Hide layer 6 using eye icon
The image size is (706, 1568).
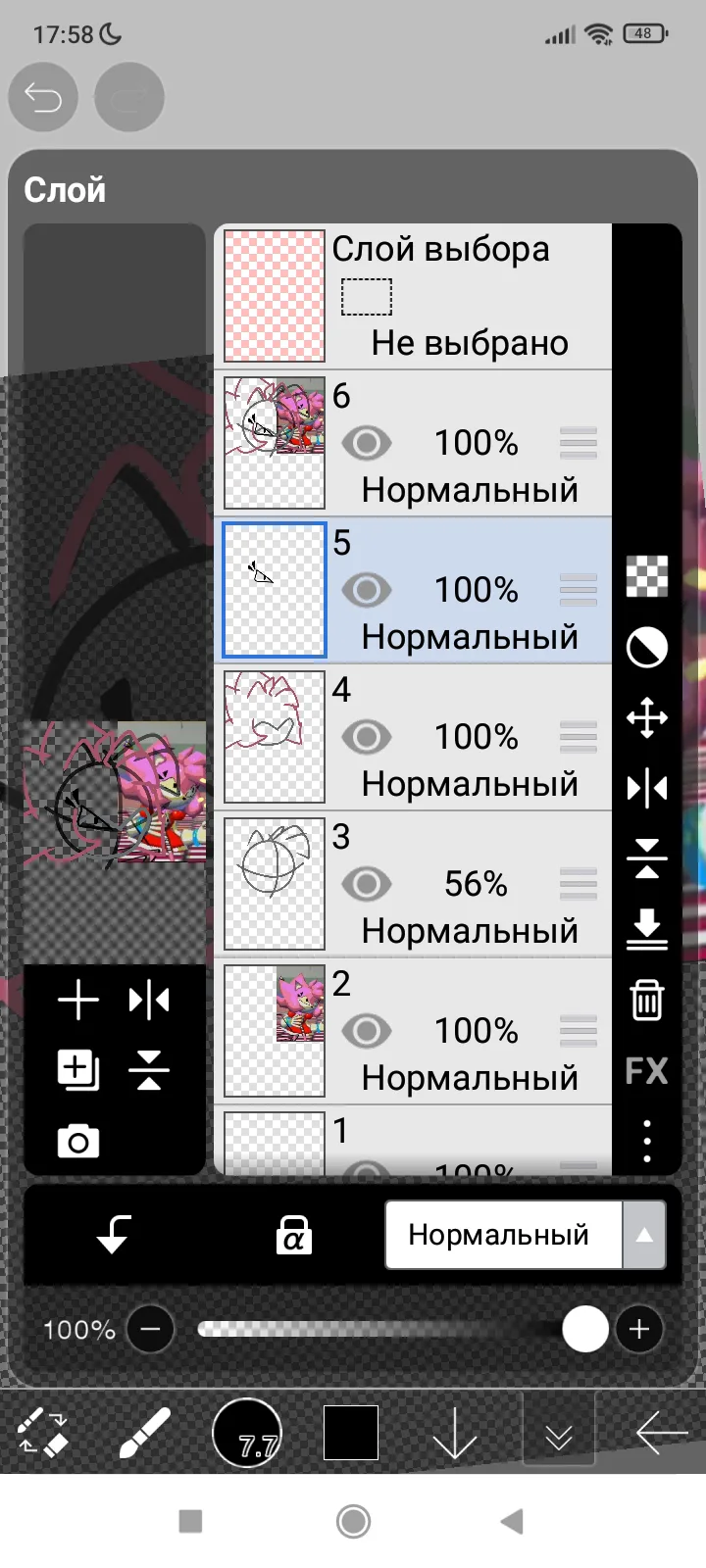pos(367,443)
